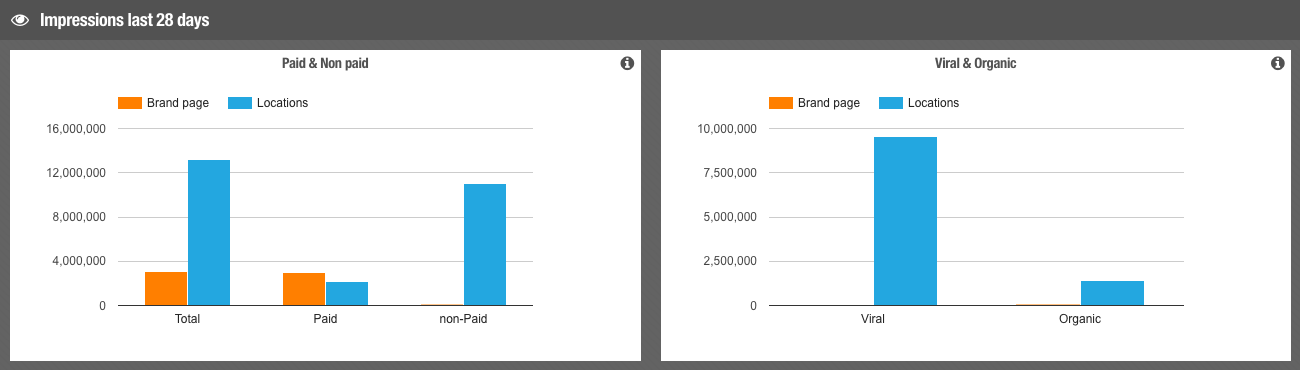Viewport: 1300px width, 370px height.
Task: Select the blue Locations bar for Total
Action: (209, 232)
